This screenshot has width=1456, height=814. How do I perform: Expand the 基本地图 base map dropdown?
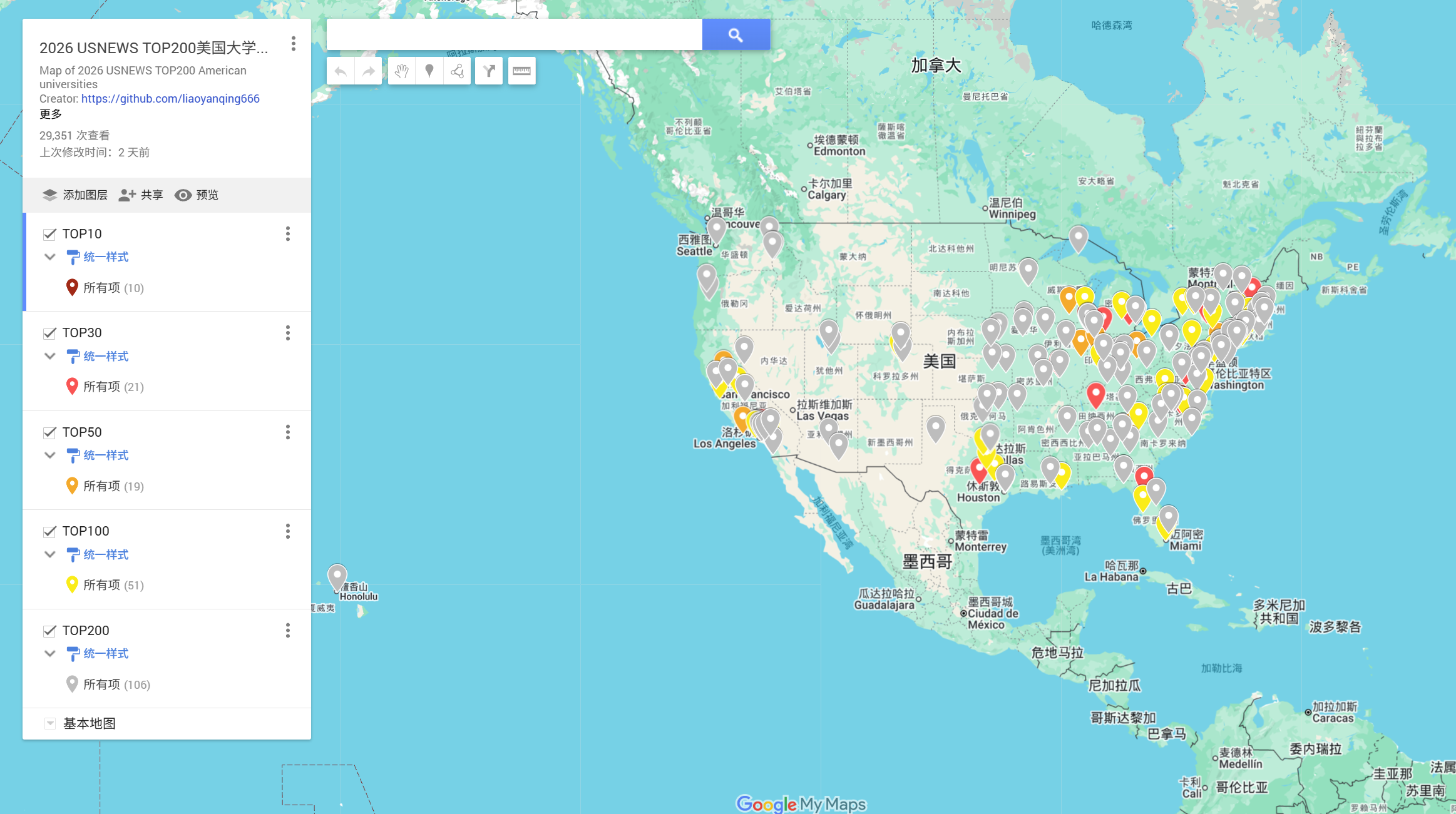pos(50,723)
